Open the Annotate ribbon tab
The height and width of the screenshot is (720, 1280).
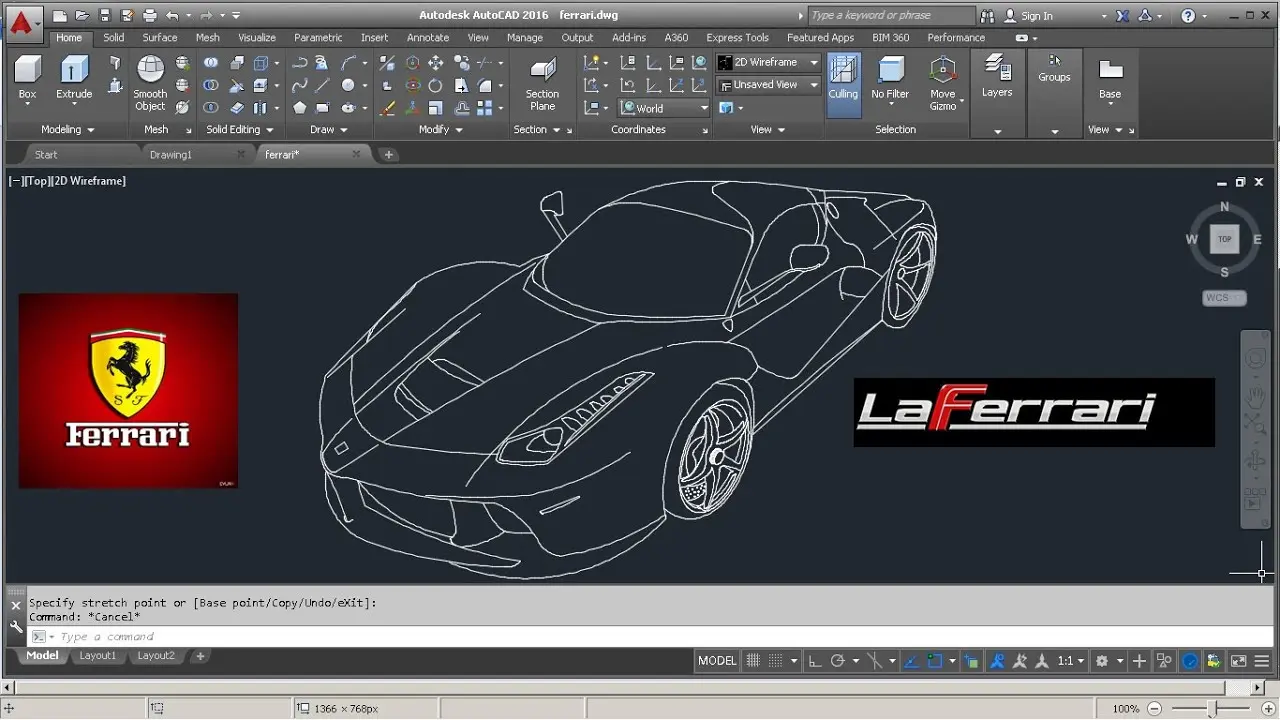pos(428,38)
